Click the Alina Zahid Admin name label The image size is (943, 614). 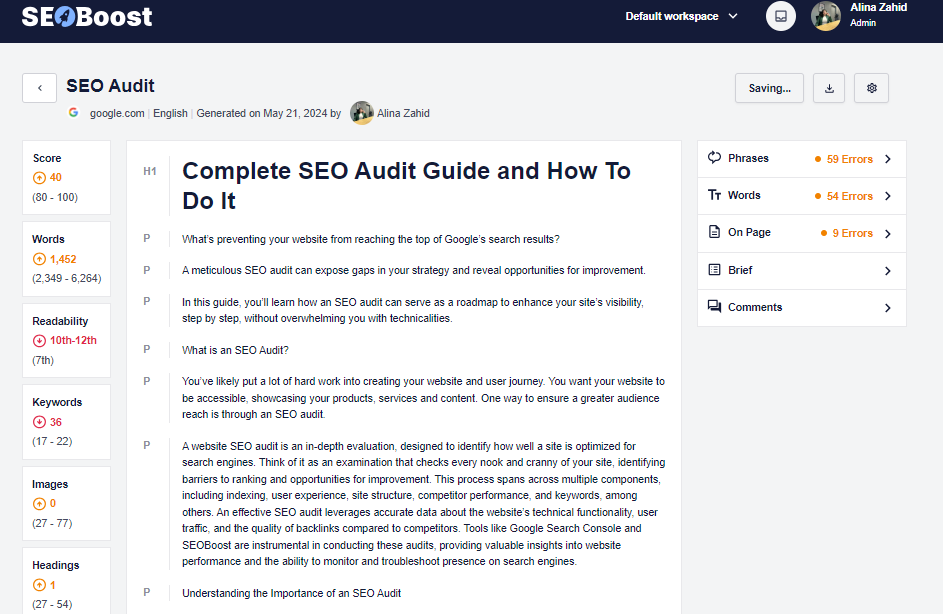click(x=878, y=14)
